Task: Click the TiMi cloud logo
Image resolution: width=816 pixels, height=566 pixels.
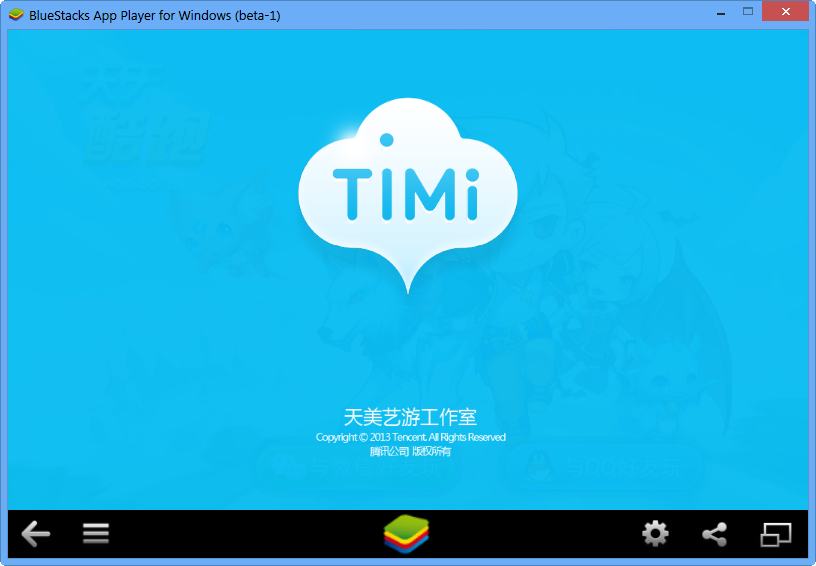Action: [x=408, y=195]
